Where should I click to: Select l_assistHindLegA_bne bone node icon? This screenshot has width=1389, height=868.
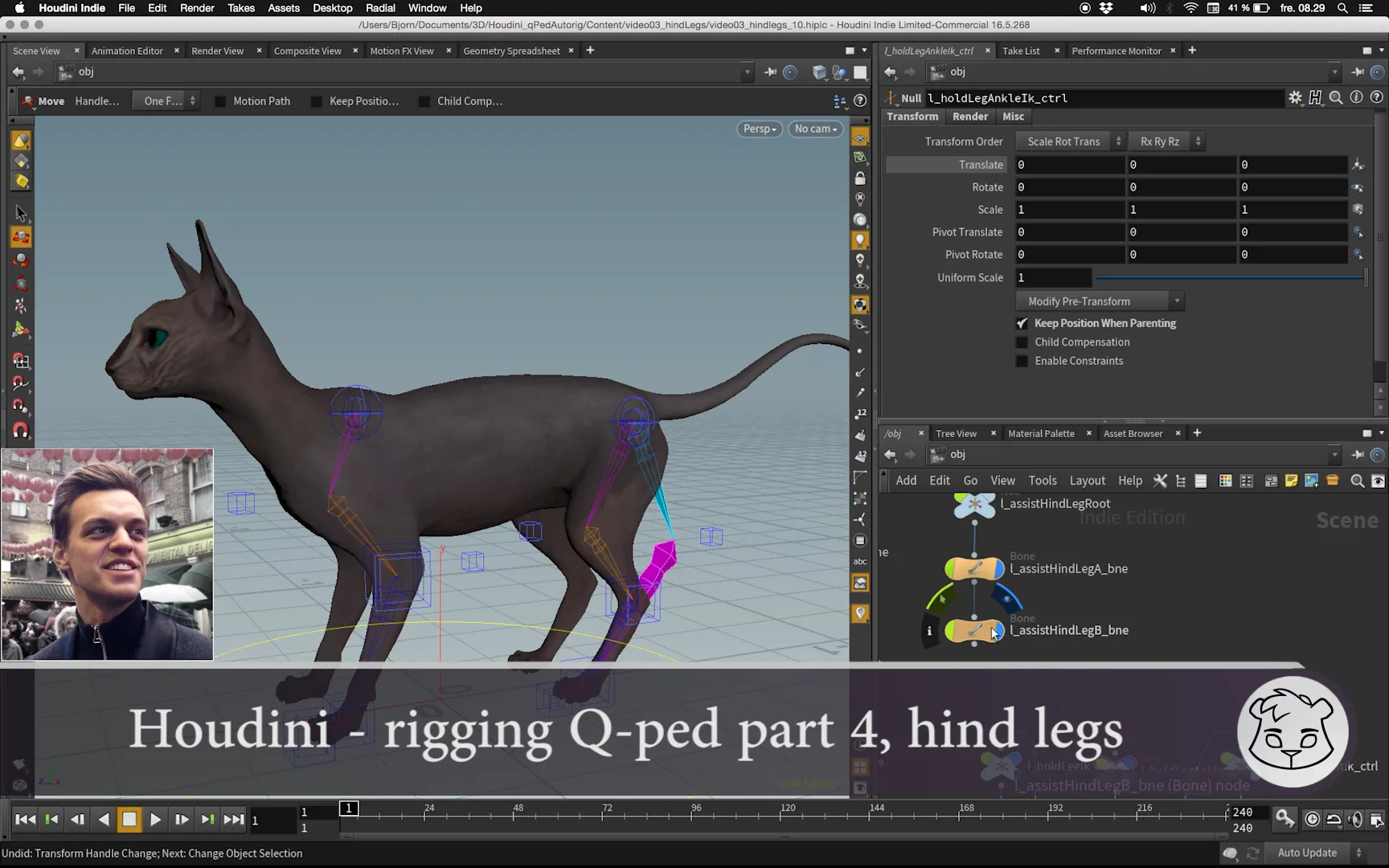point(974,568)
